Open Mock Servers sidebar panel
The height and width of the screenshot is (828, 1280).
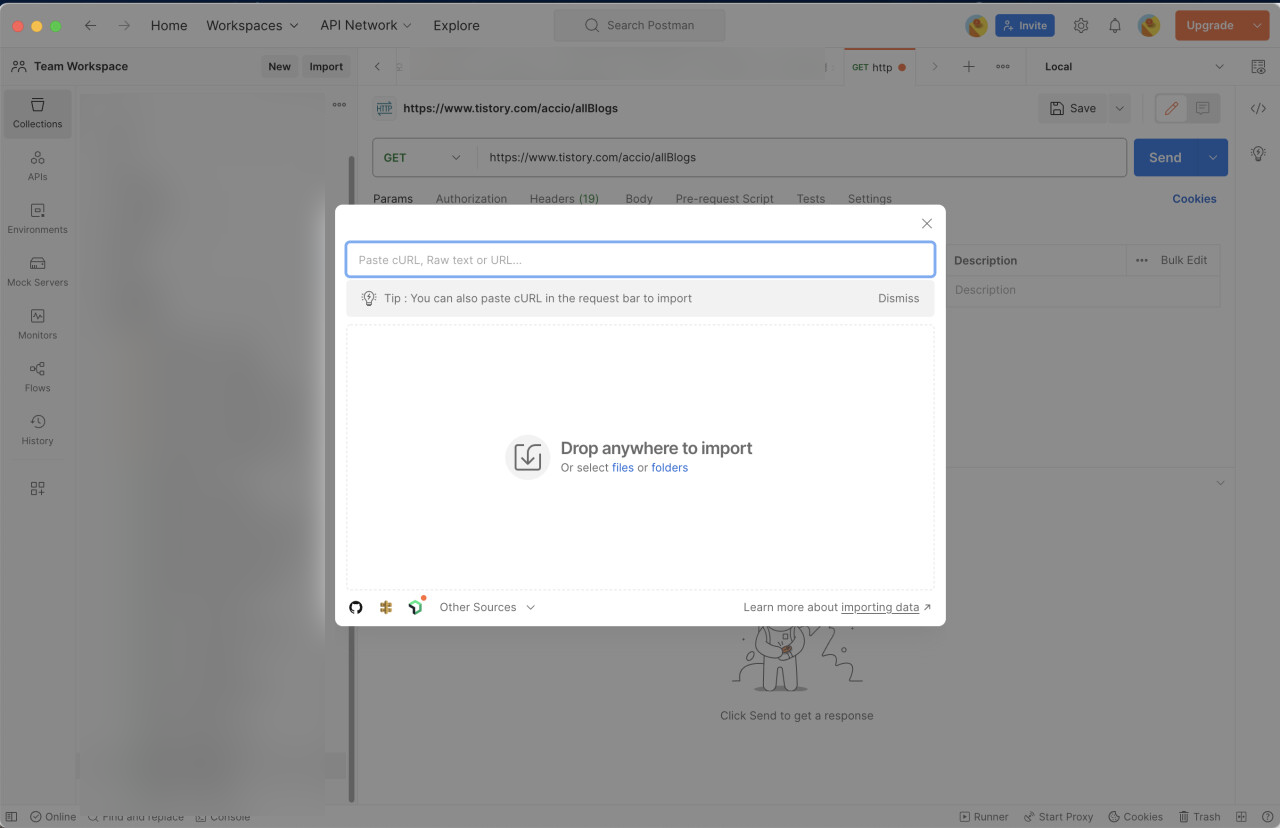pos(38,272)
